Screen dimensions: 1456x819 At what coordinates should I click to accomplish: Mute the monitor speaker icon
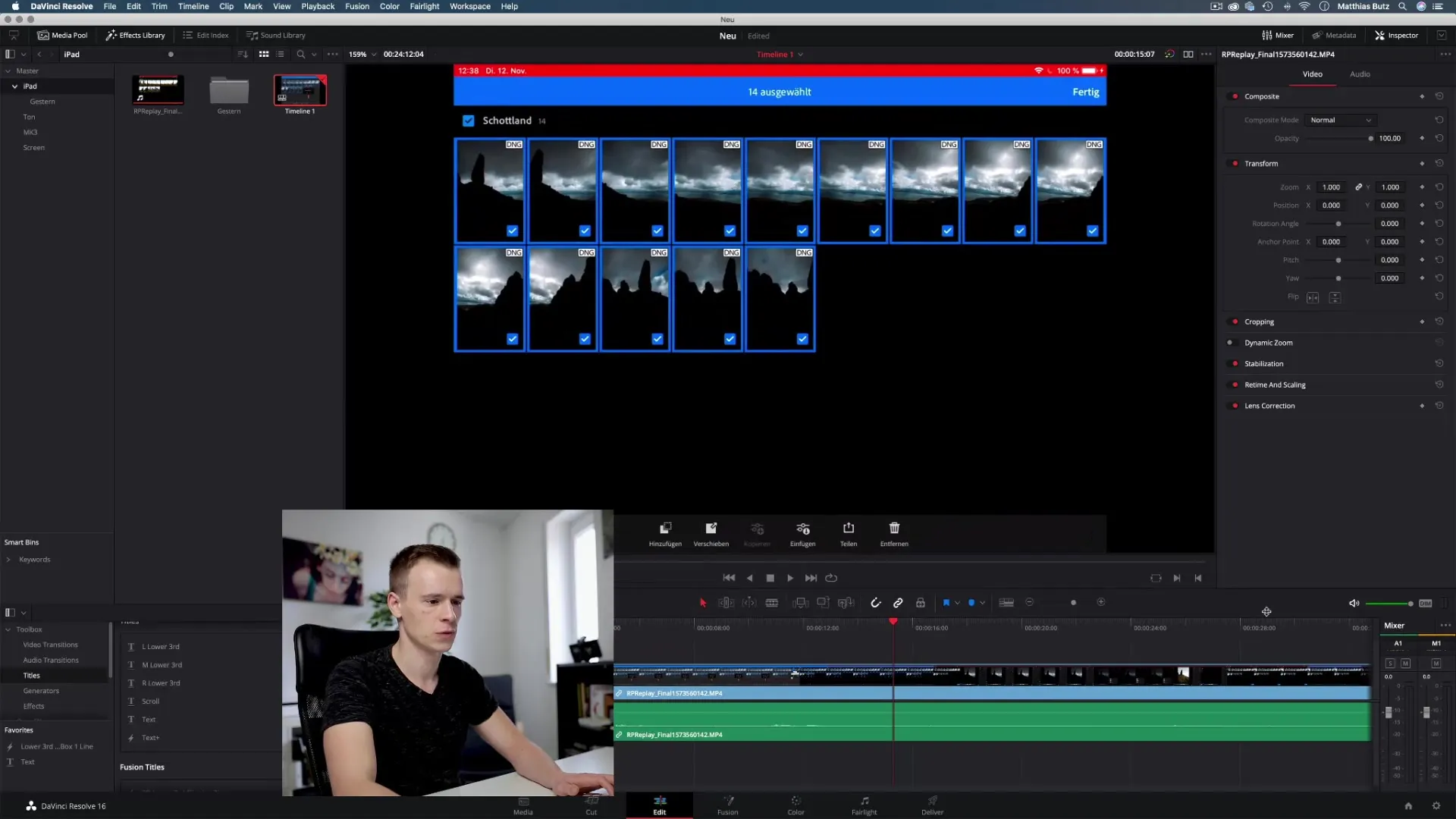(1354, 604)
